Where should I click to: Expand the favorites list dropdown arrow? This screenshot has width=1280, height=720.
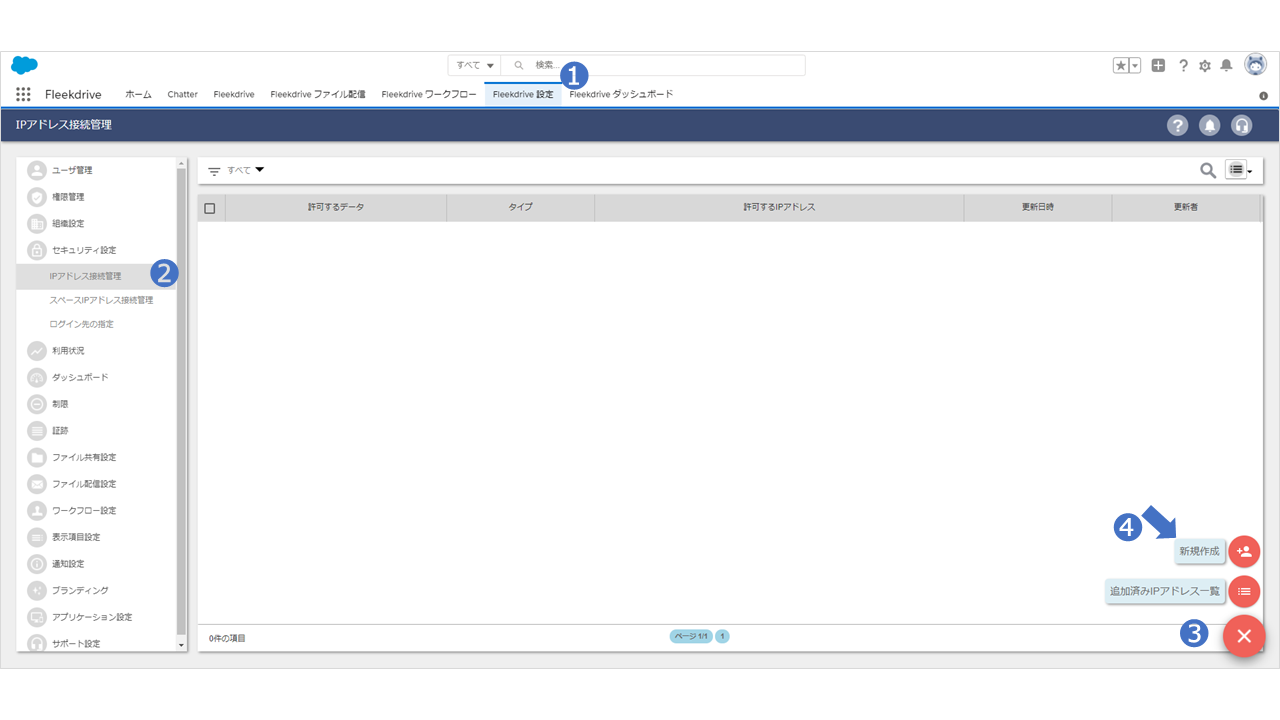pyautogui.click(x=1135, y=65)
